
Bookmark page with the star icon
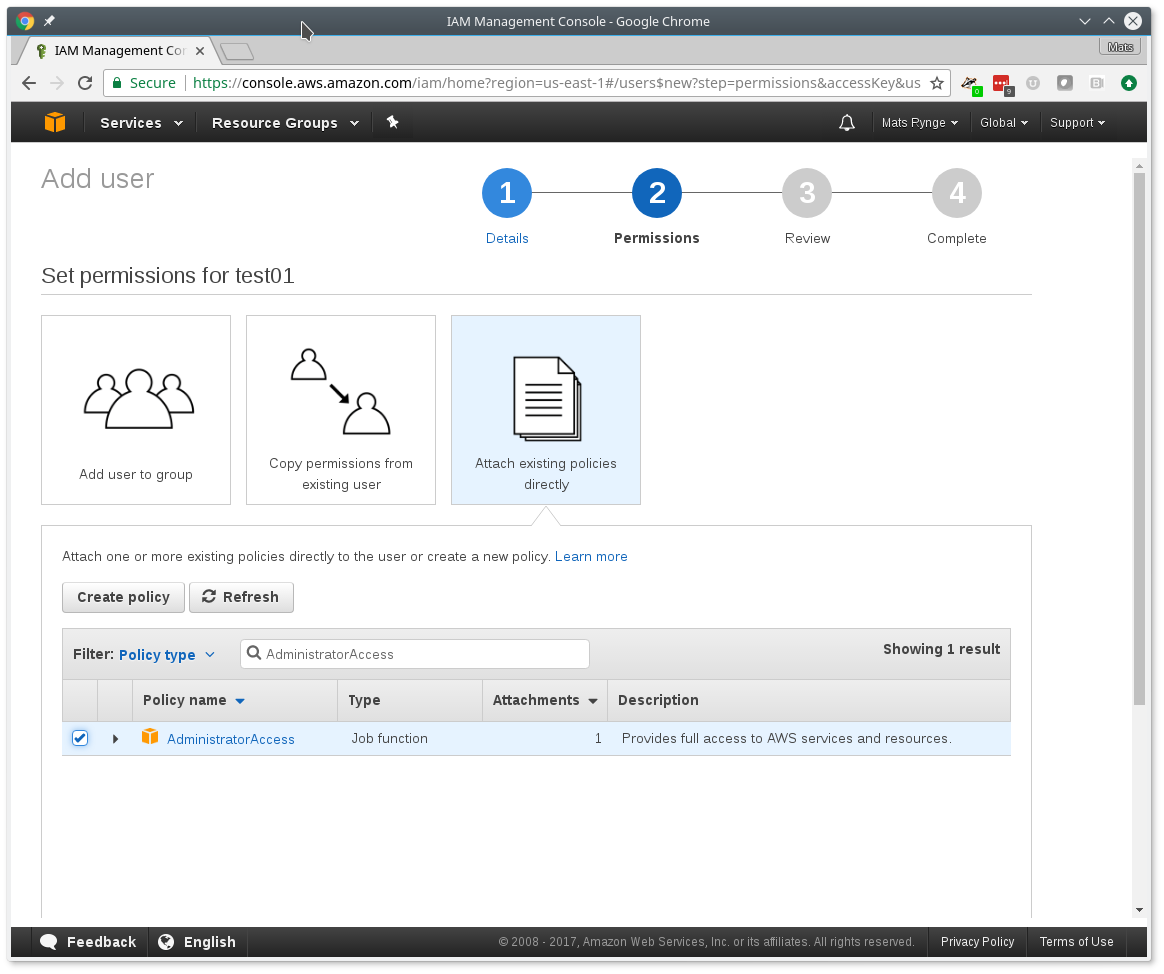[x=937, y=83]
